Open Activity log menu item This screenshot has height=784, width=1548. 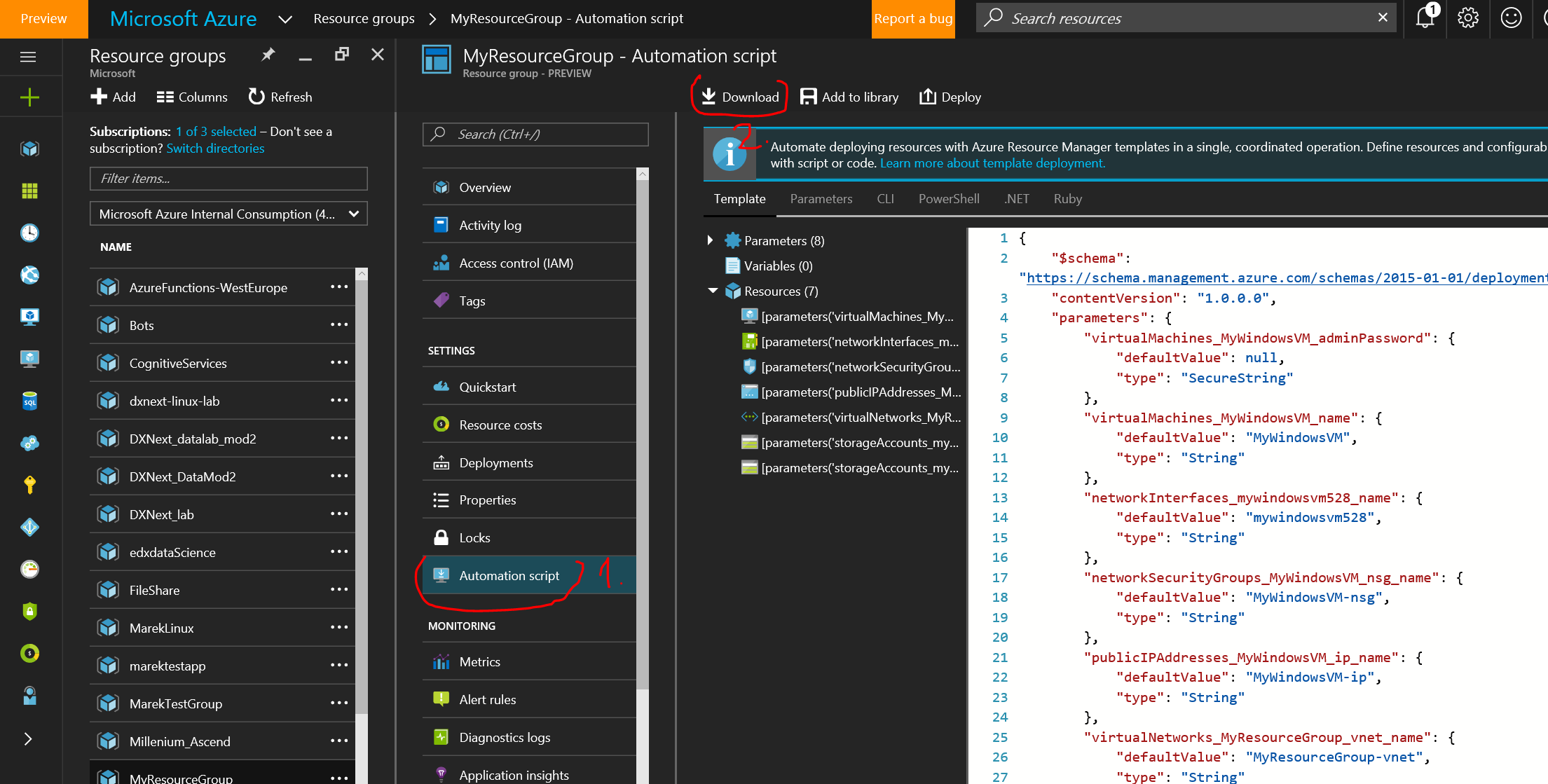tap(529, 226)
